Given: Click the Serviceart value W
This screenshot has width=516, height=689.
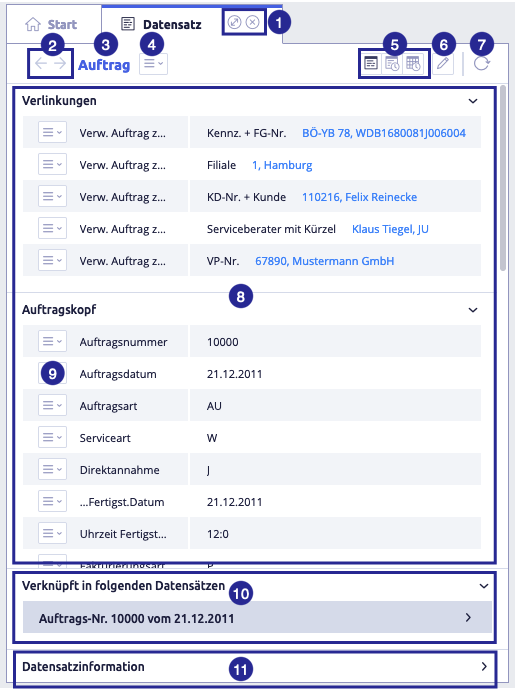Looking at the screenshot, I should [212, 439].
